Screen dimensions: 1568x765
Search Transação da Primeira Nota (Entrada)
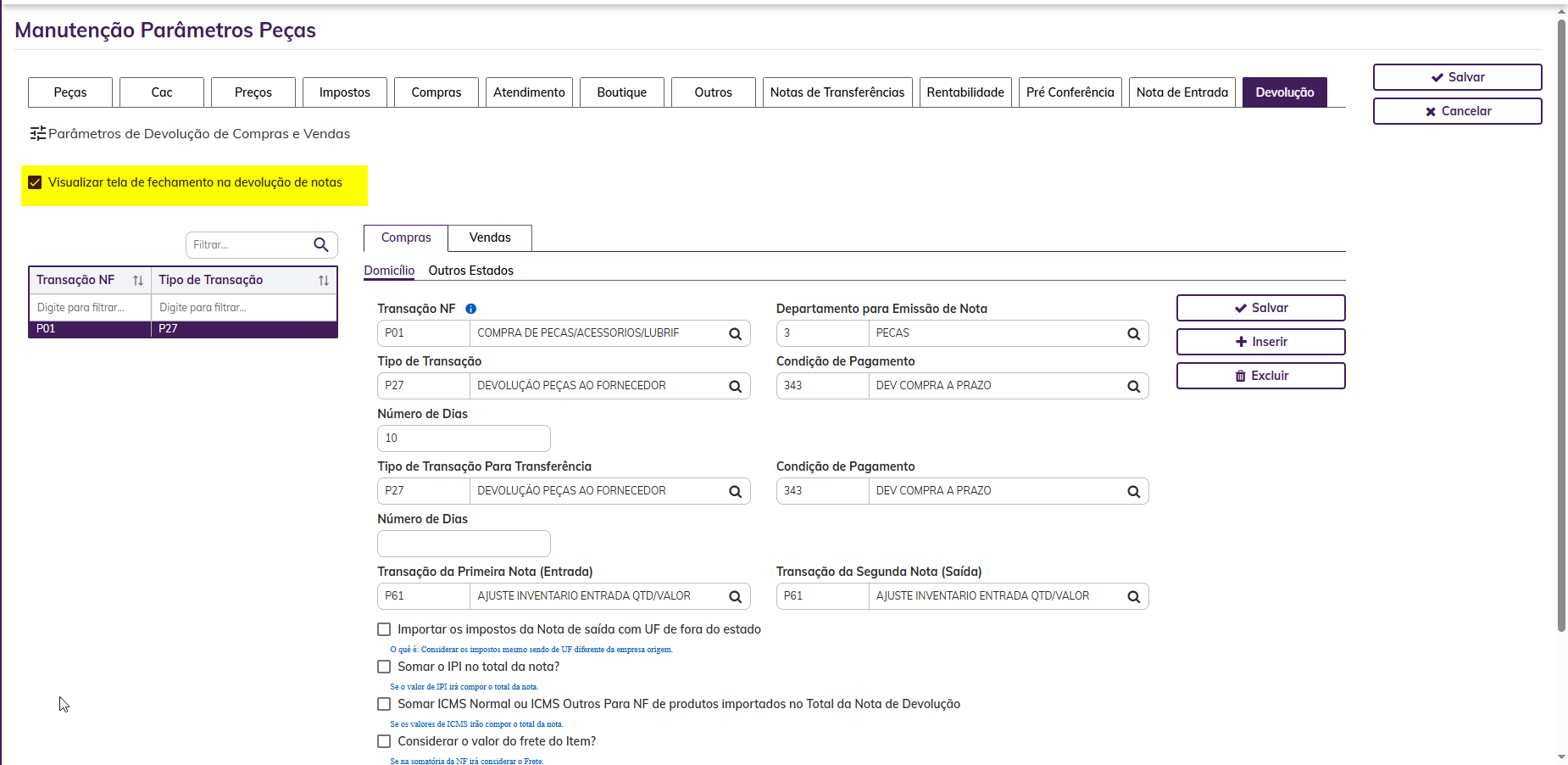[735, 597]
